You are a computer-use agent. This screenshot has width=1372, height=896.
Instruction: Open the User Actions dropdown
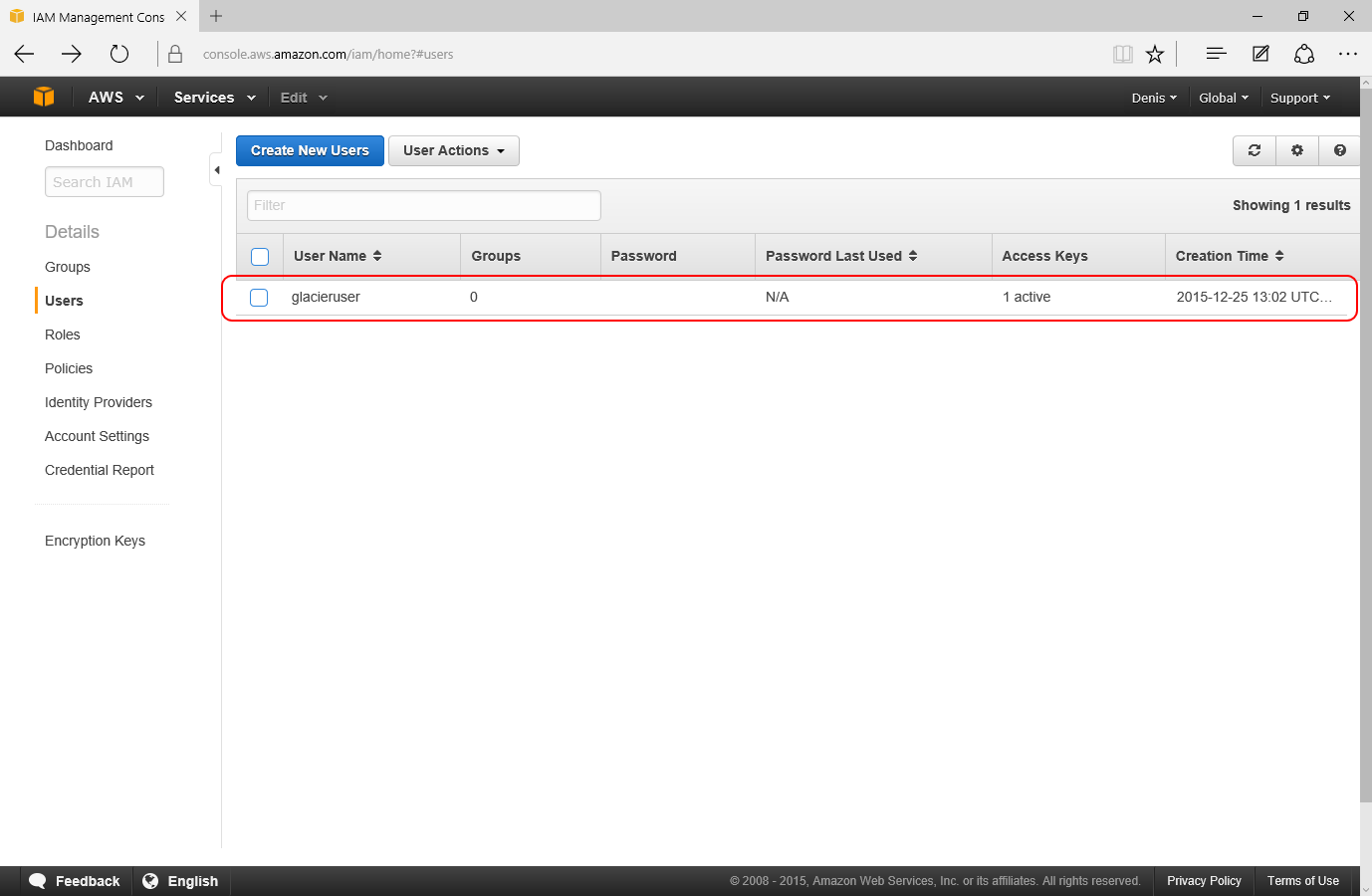click(x=454, y=150)
